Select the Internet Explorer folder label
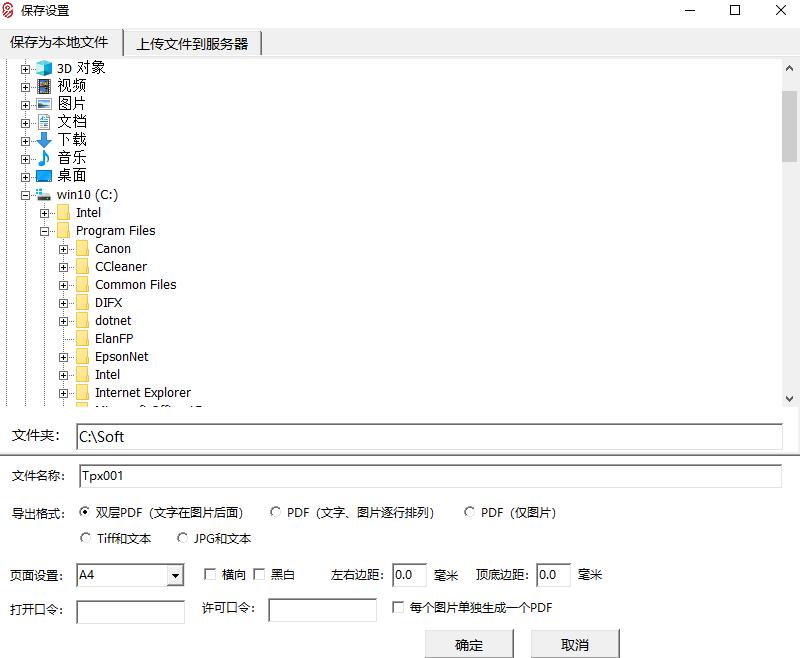 143,393
